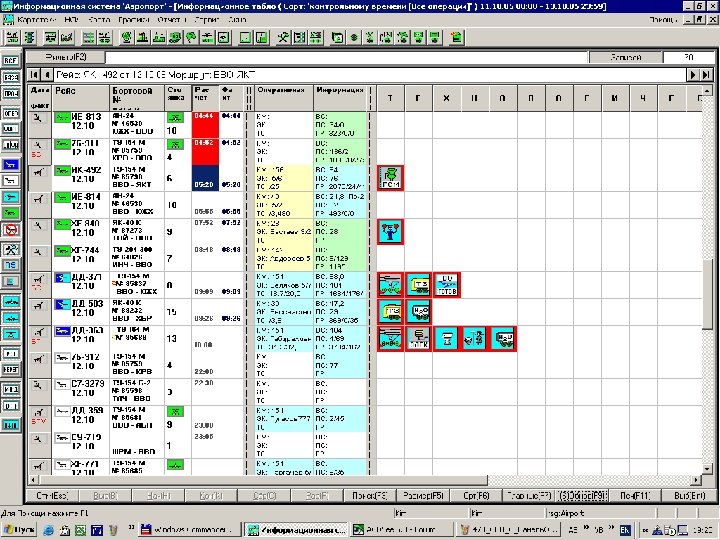Open the 'Графики' menu
The height and width of the screenshot is (540, 720).
(x=134, y=20)
